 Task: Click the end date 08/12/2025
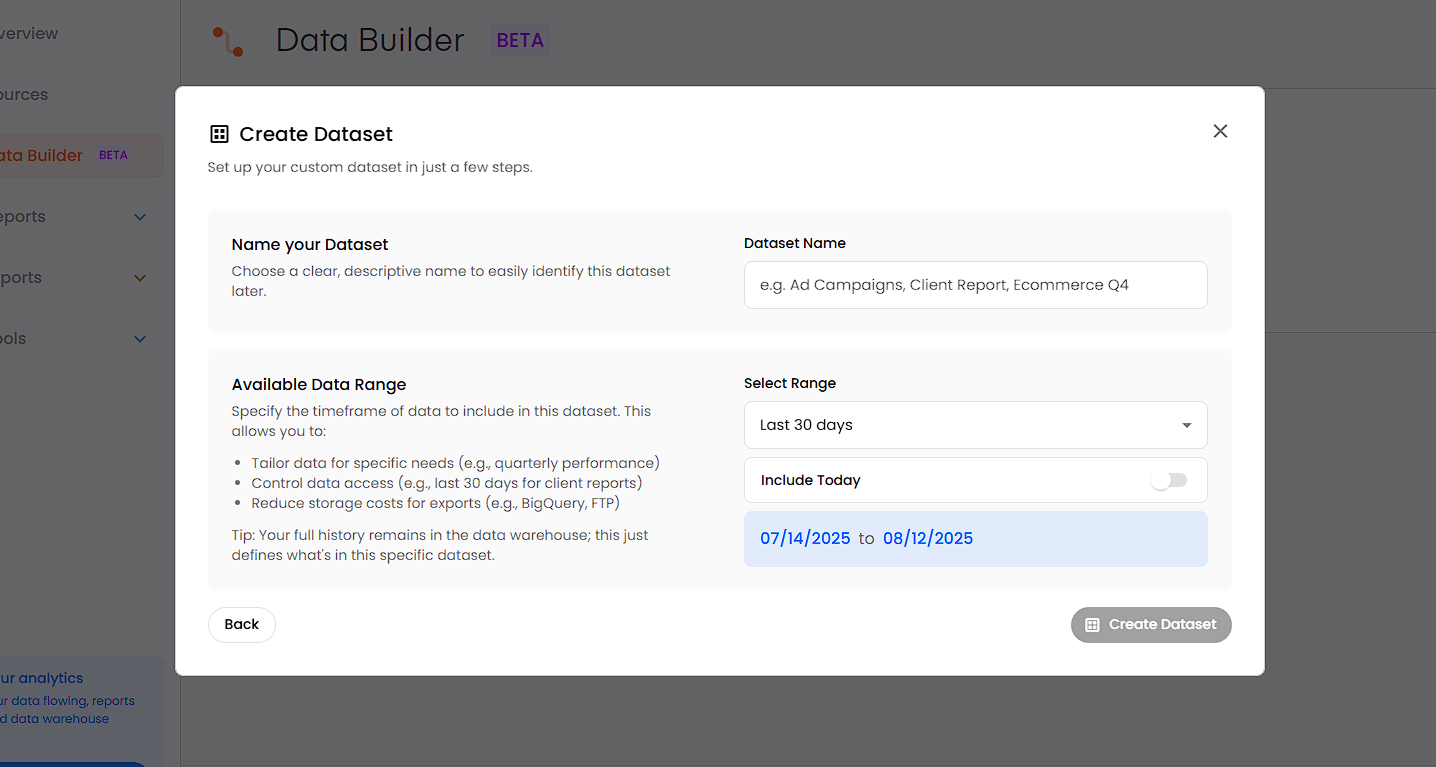[927, 538]
